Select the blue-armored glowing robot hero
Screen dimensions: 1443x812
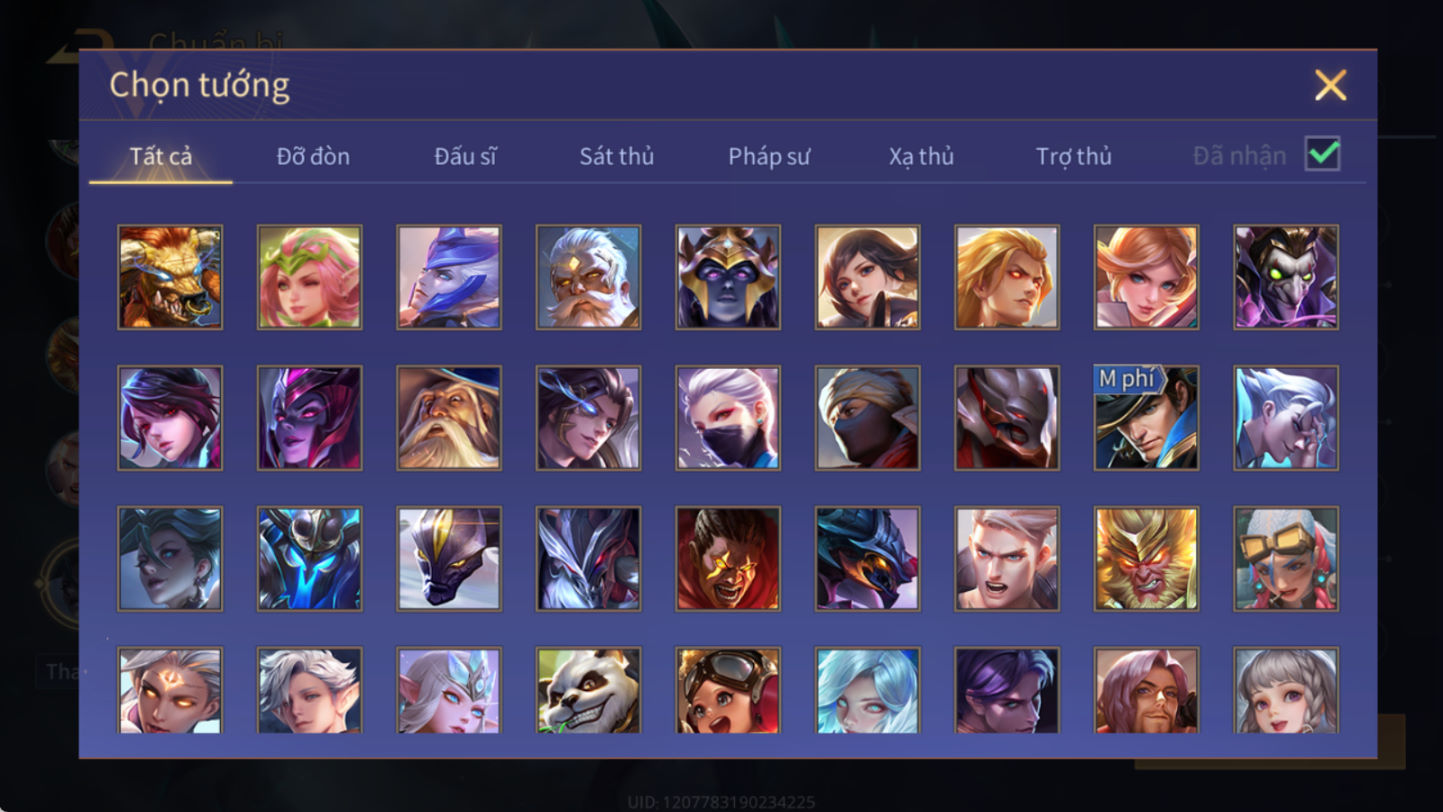309,559
